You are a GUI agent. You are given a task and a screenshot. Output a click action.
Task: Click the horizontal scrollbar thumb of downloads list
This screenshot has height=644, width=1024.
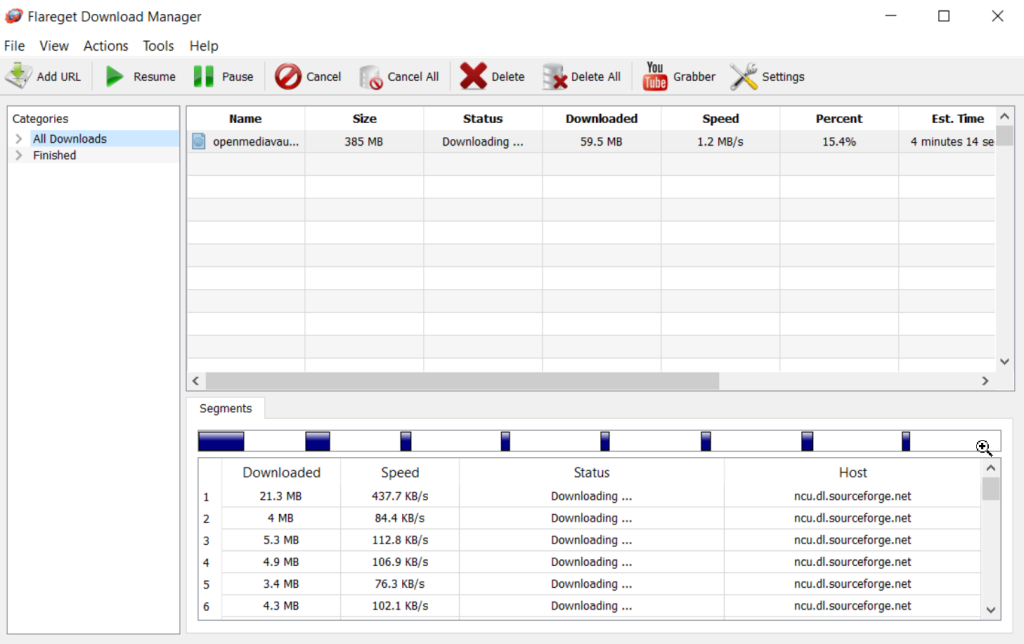pos(462,381)
